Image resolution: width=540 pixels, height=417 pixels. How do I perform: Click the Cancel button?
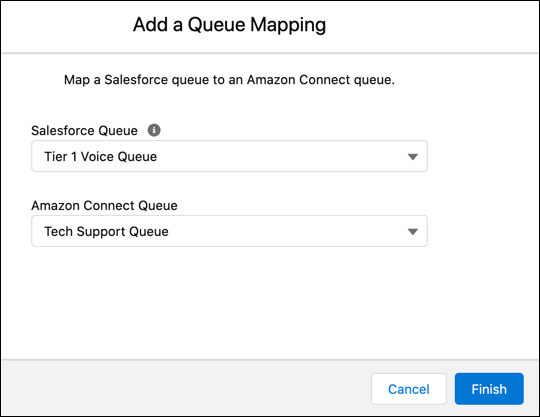[409, 389]
